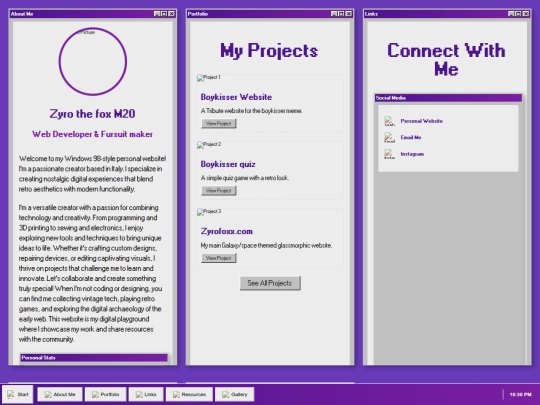Viewport: 540px width, 405px height.
Task: Minimize the About Me window
Action: click(157, 14)
